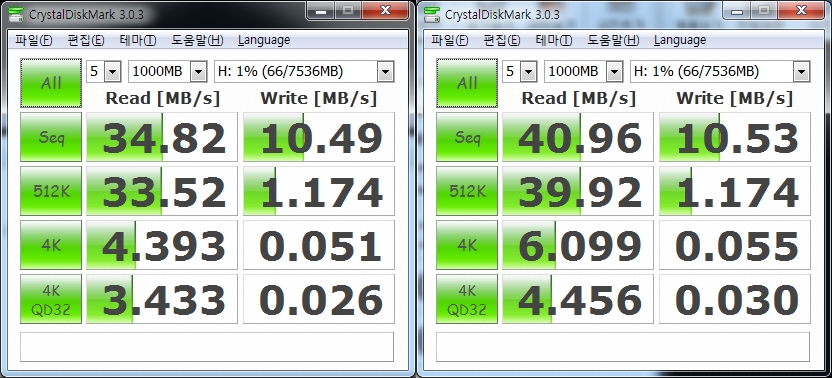Expand 1000MB test size dropdown in right window
Screen dimensions: 832x378
pos(614,72)
